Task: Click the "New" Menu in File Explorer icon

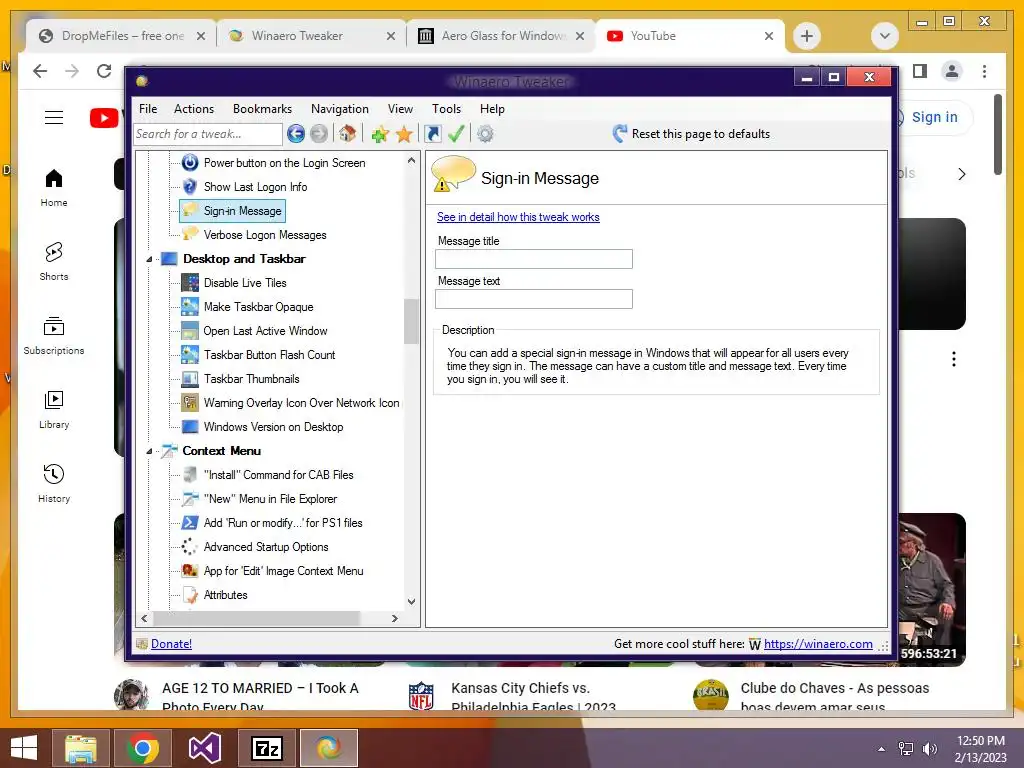Action: pyautogui.click(x=189, y=499)
